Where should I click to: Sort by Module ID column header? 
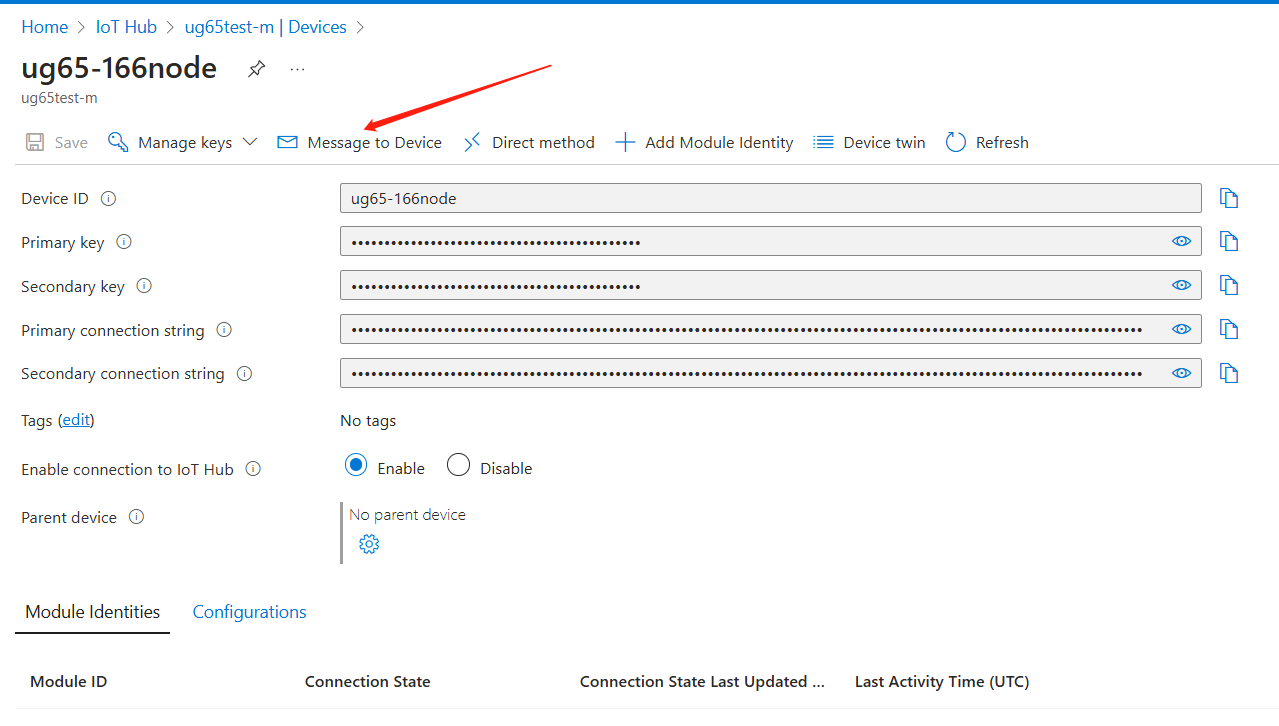pyautogui.click(x=68, y=681)
